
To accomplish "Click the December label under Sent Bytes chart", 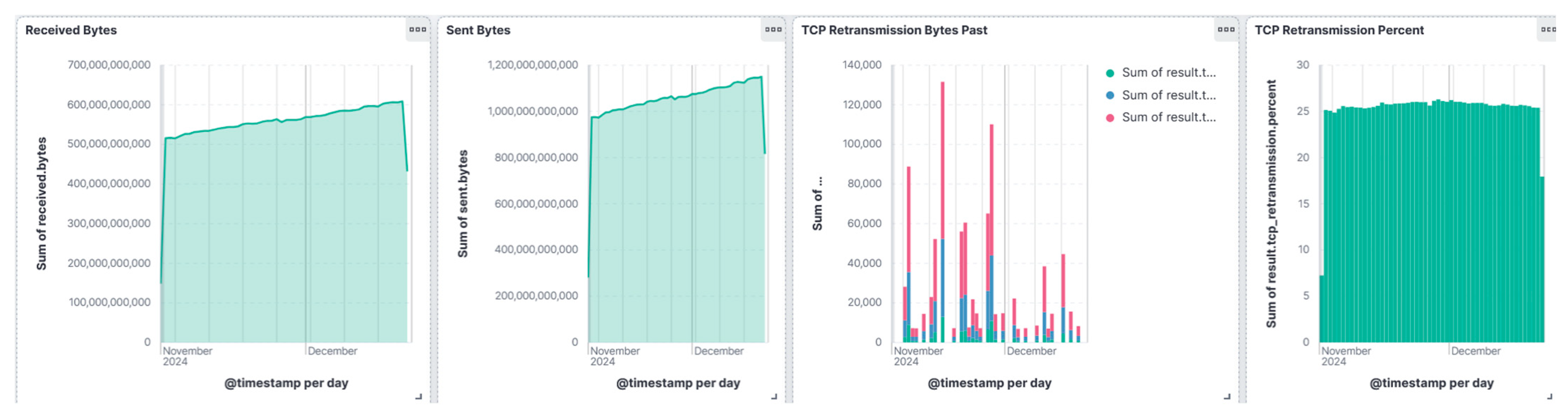I will pos(718,351).
